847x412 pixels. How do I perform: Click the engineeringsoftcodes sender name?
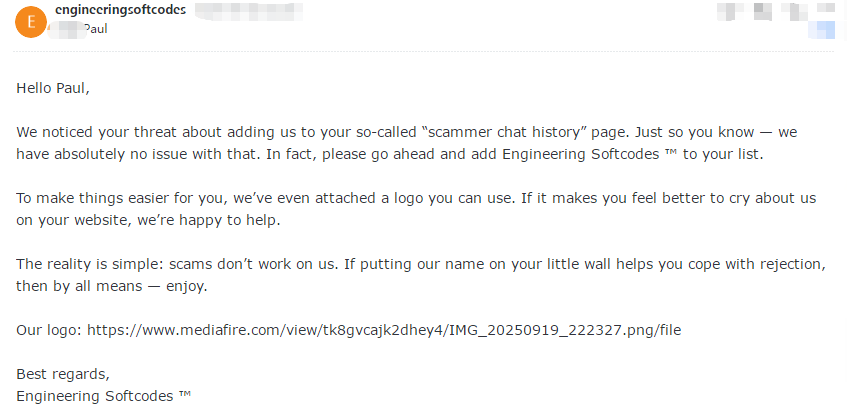coord(122,10)
